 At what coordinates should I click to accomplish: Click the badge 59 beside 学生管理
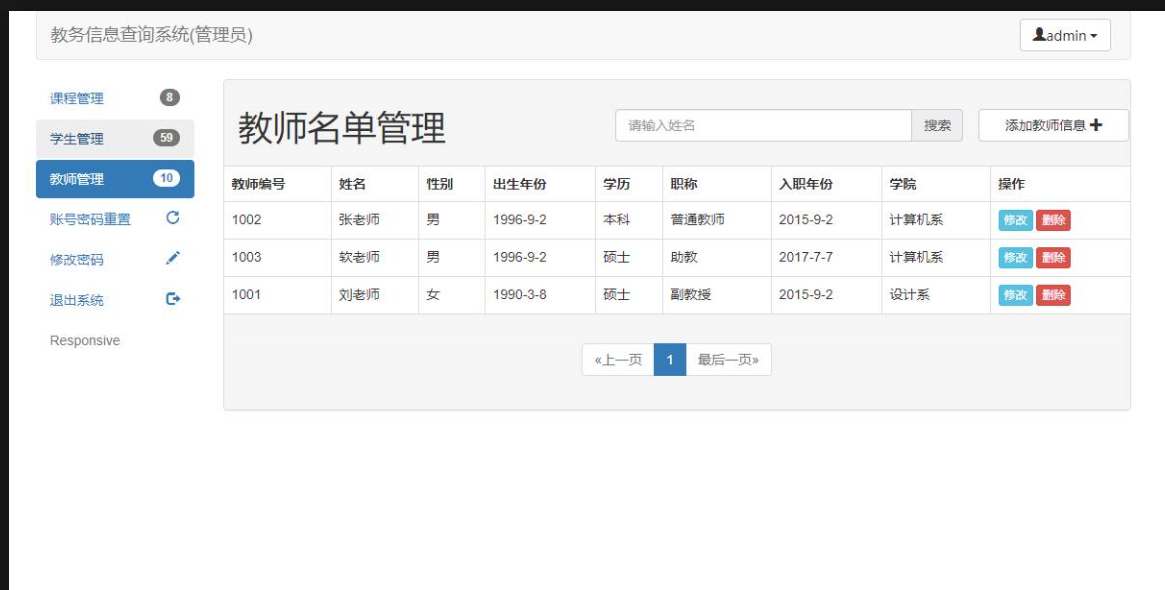click(x=166, y=137)
